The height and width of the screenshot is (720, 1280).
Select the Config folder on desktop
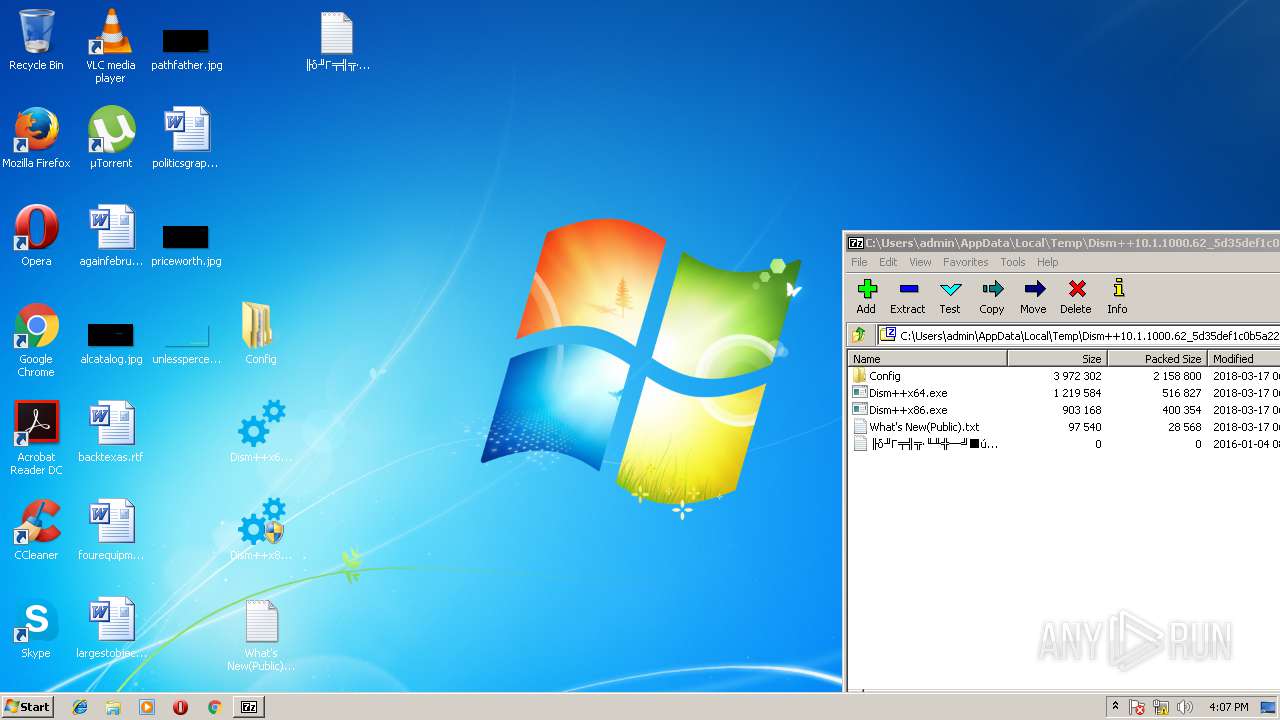260,335
